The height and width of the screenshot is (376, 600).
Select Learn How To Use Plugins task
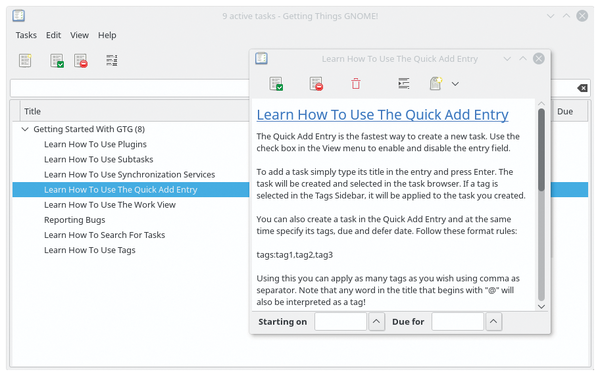(x=95, y=144)
